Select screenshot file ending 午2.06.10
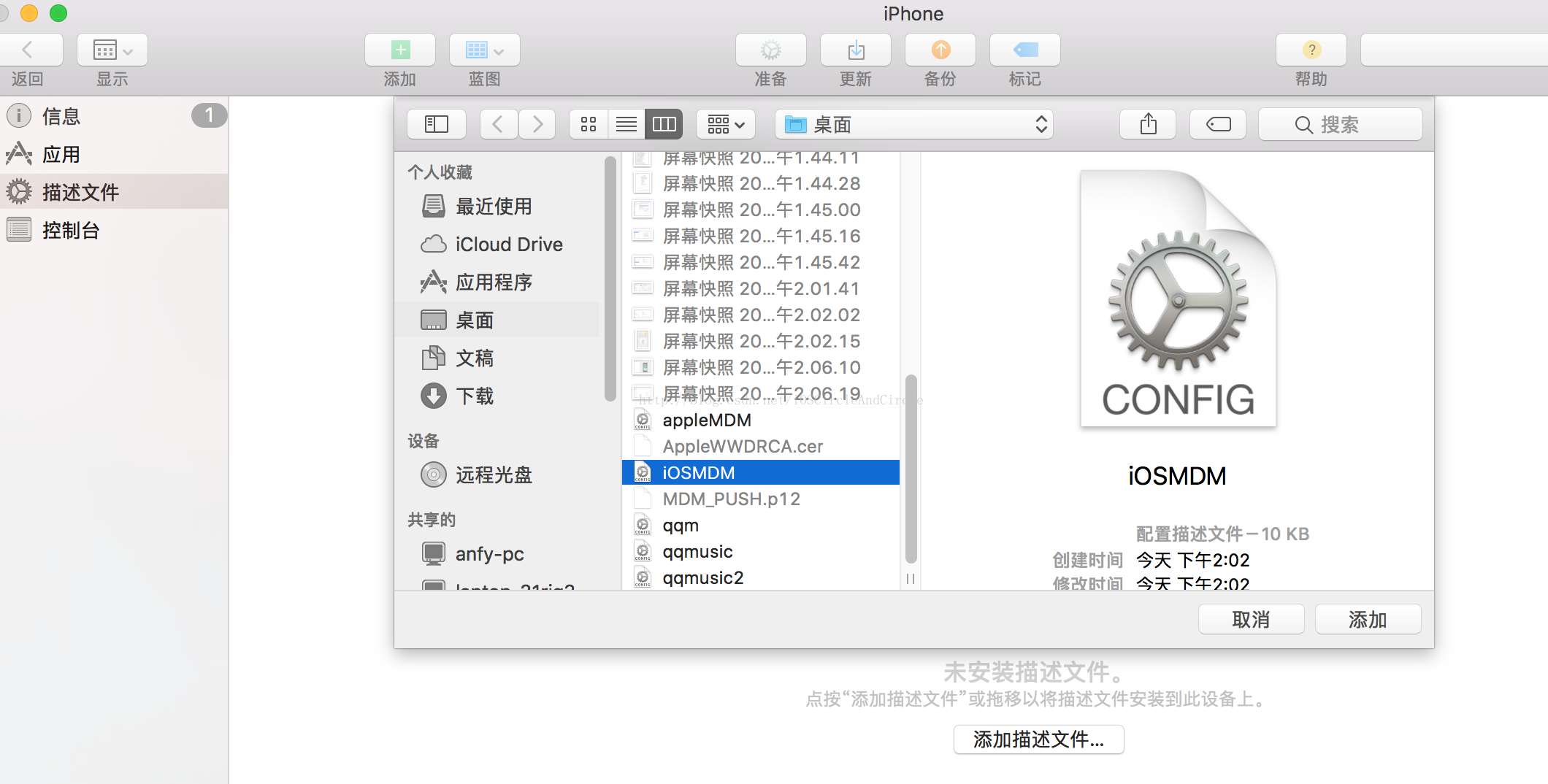1548x784 pixels. pyautogui.click(x=761, y=368)
